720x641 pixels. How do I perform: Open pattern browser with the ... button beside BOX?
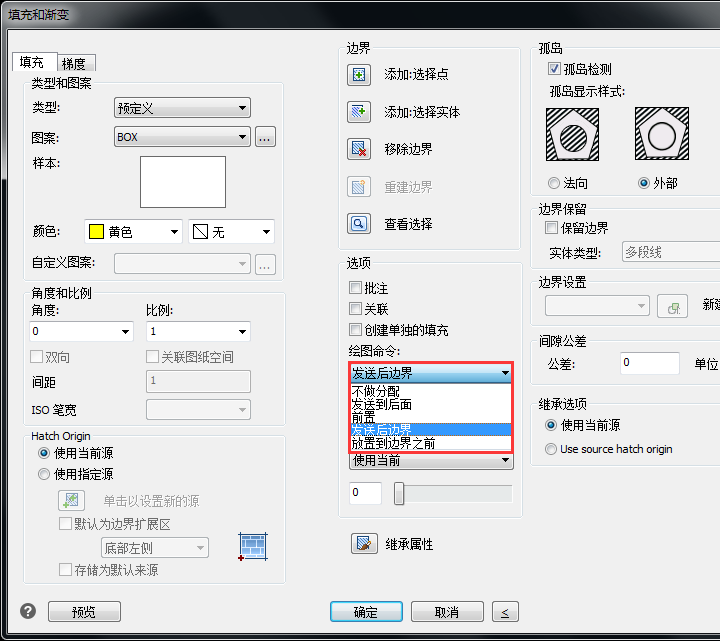coord(264,137)
